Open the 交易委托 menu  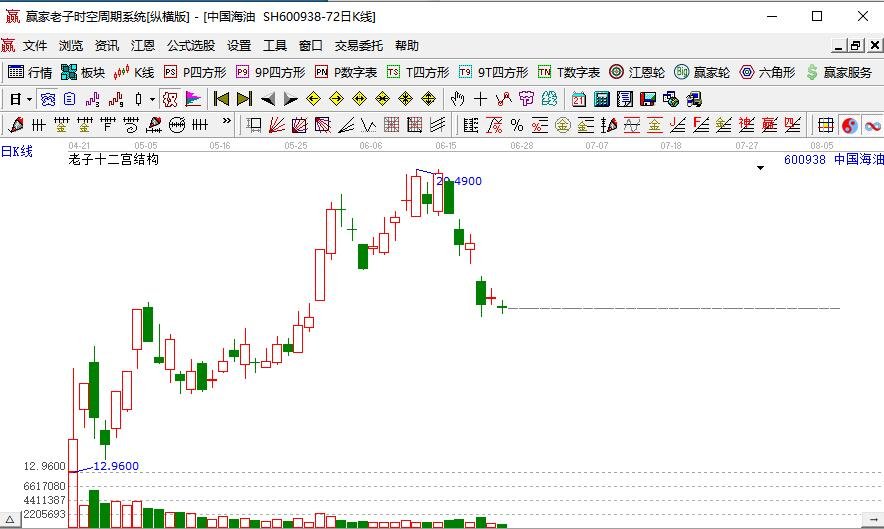click(x=359, y=46)
